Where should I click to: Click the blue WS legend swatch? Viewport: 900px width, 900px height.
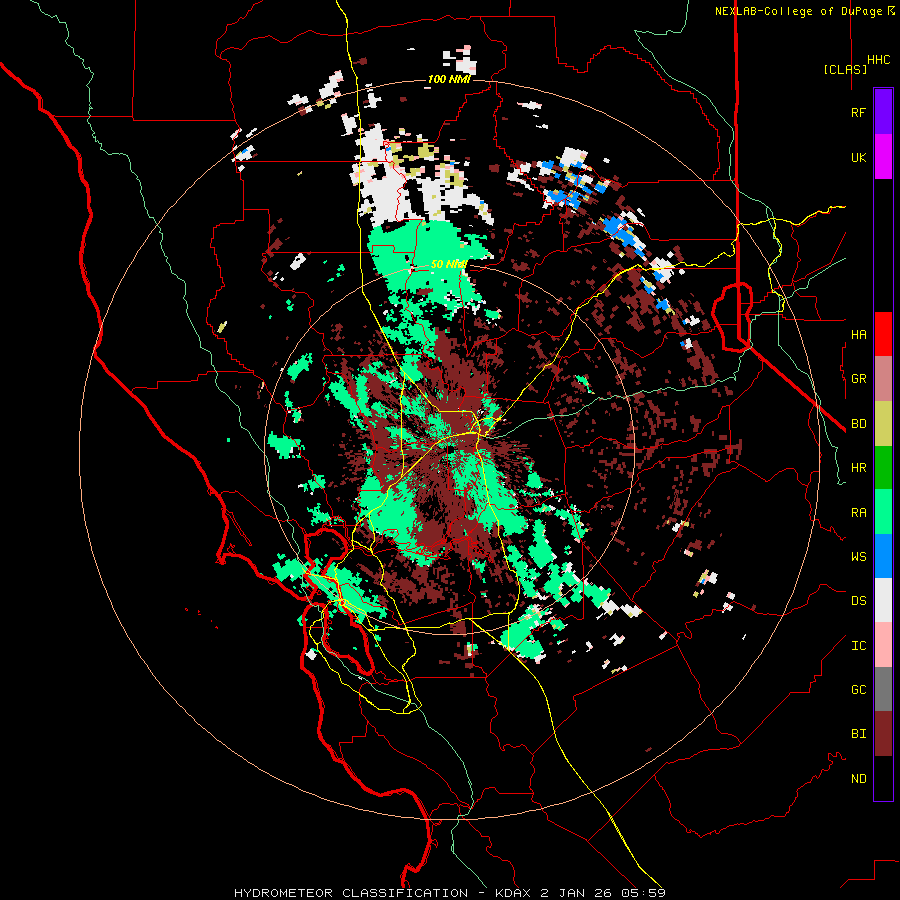883,556
